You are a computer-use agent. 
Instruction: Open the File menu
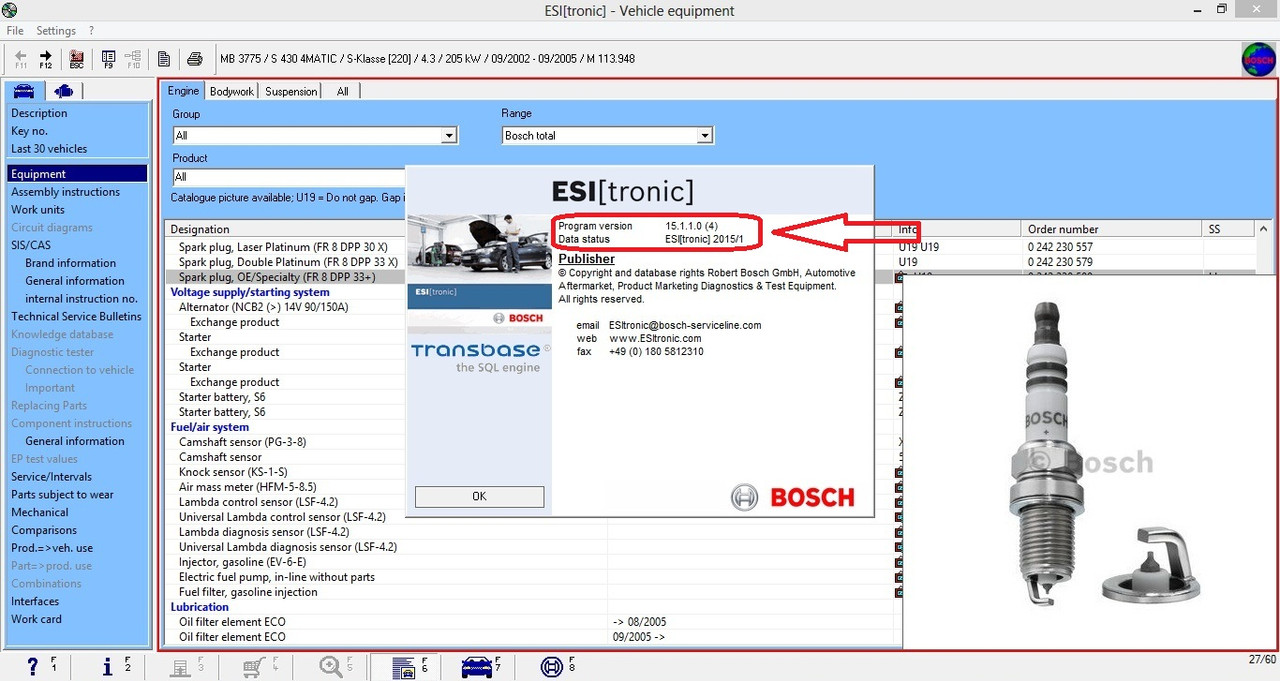15,31
